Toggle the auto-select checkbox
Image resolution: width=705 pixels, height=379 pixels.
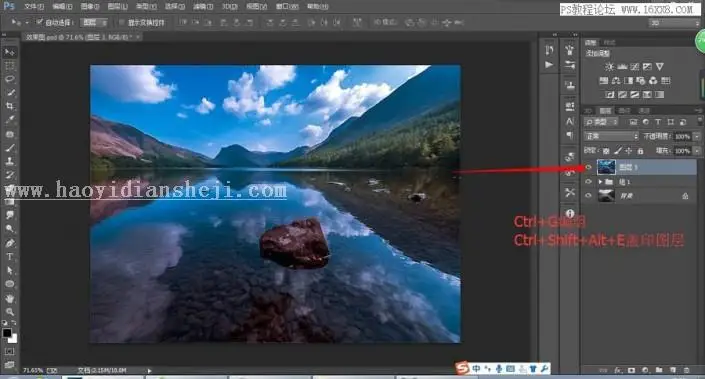pos(40,22)
